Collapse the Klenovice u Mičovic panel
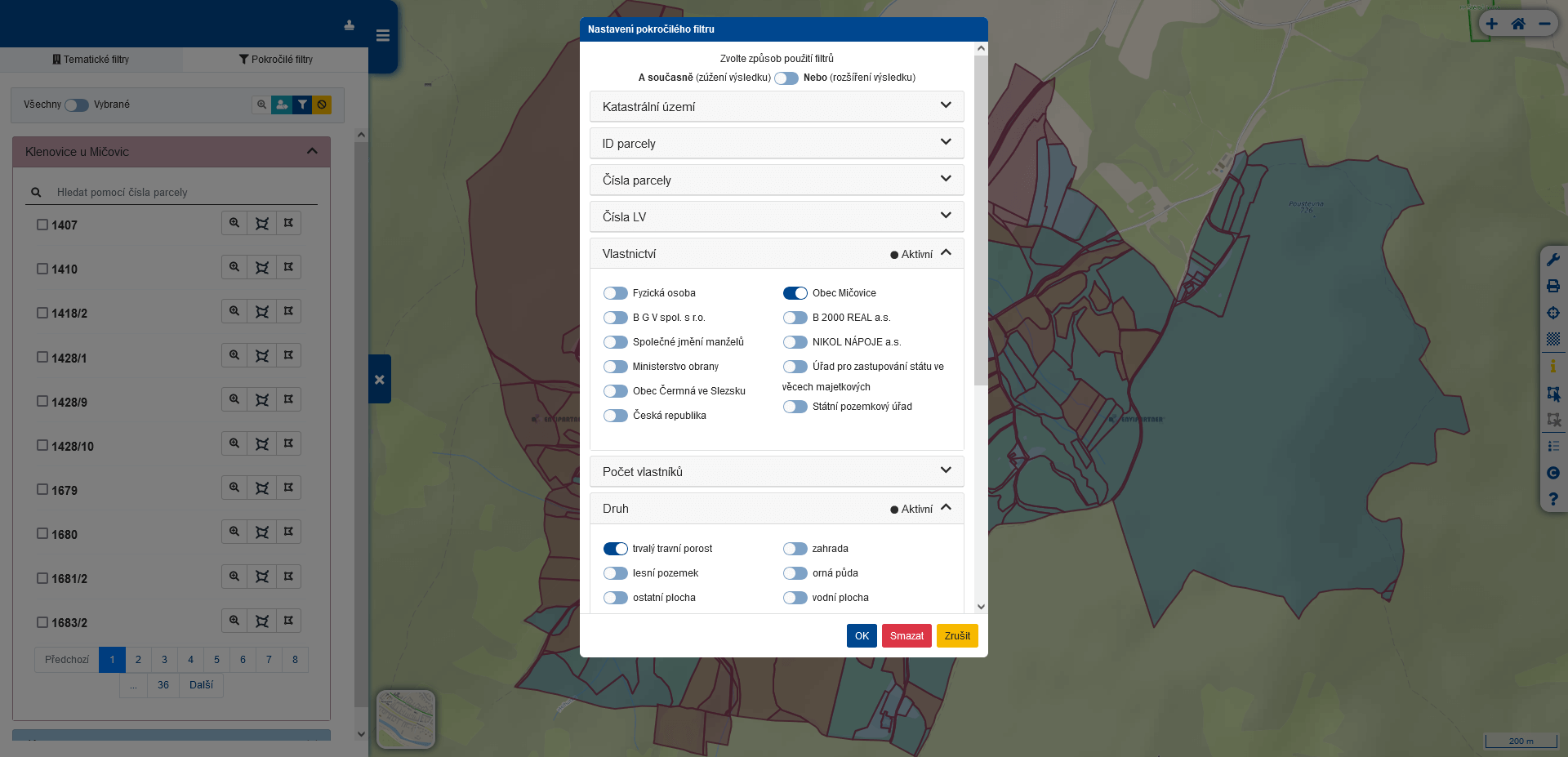Image resolution: width=1568 pixels, height=757 pixels. [x=312, y=151]
